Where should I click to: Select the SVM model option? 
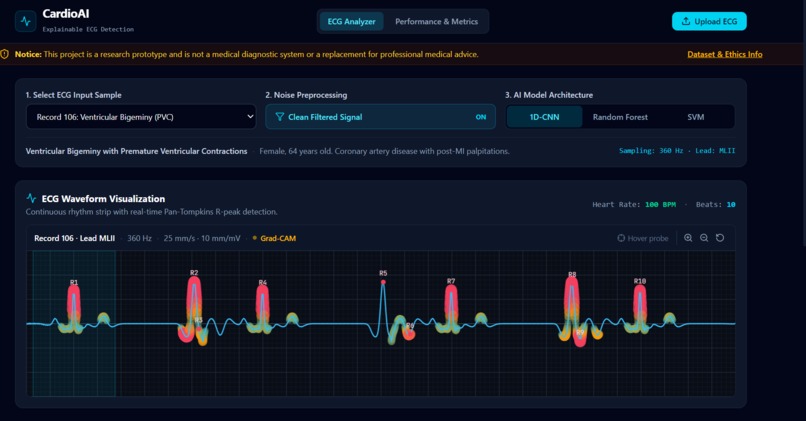pos(695,117)
